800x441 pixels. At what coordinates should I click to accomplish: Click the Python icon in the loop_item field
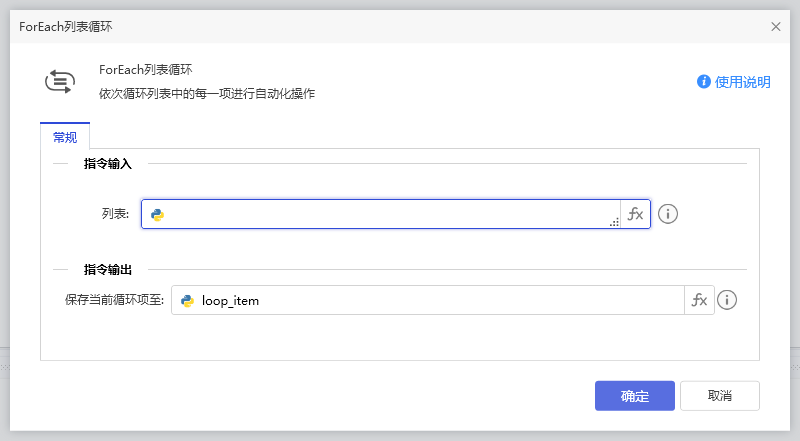point(187,300)
